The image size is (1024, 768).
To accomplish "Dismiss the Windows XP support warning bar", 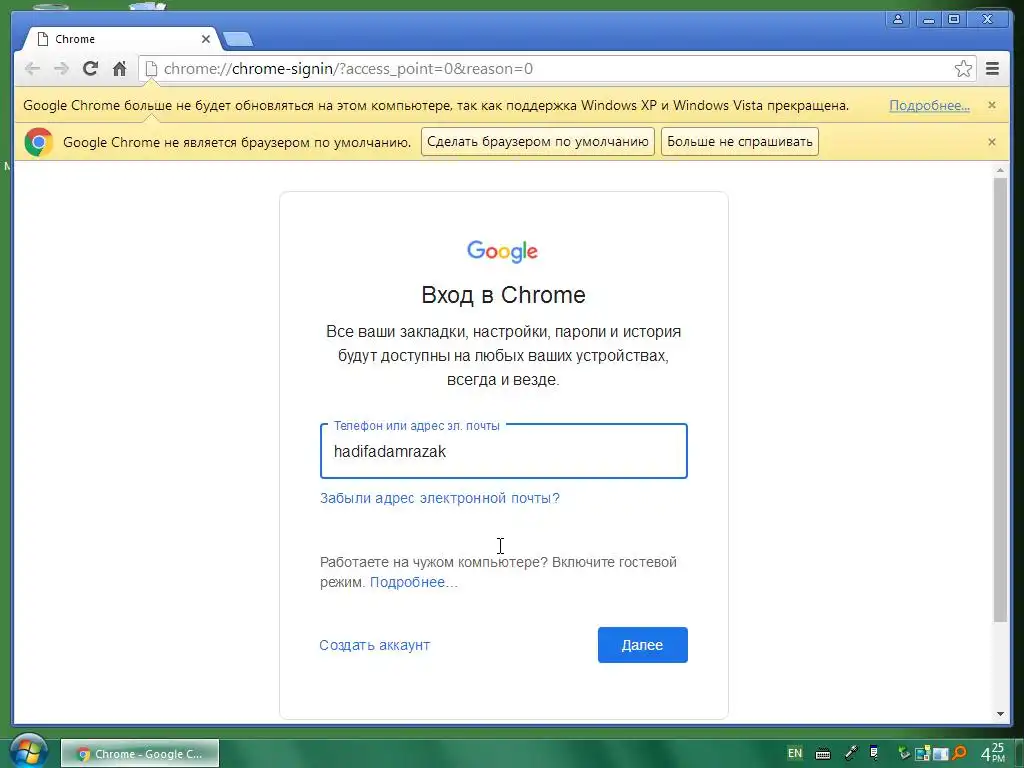I will click(992, 105).
